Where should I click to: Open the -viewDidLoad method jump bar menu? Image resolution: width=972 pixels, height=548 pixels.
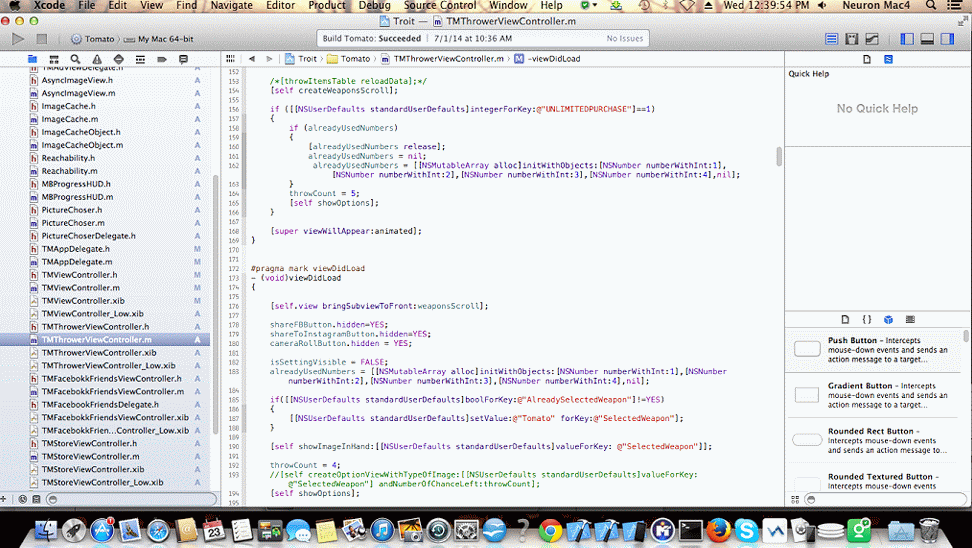(547, 59)
